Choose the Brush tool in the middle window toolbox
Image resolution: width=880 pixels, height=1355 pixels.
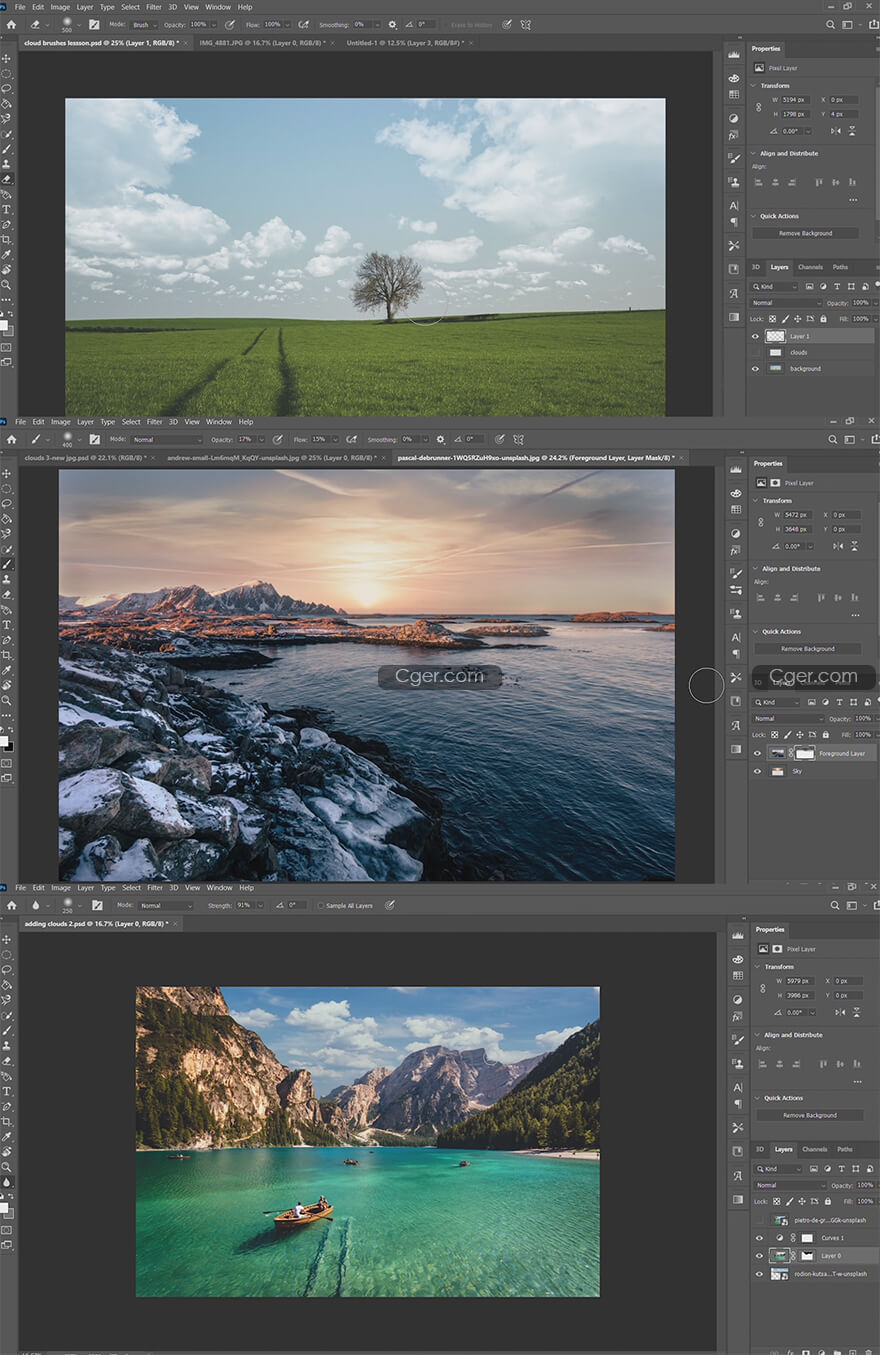7,564
